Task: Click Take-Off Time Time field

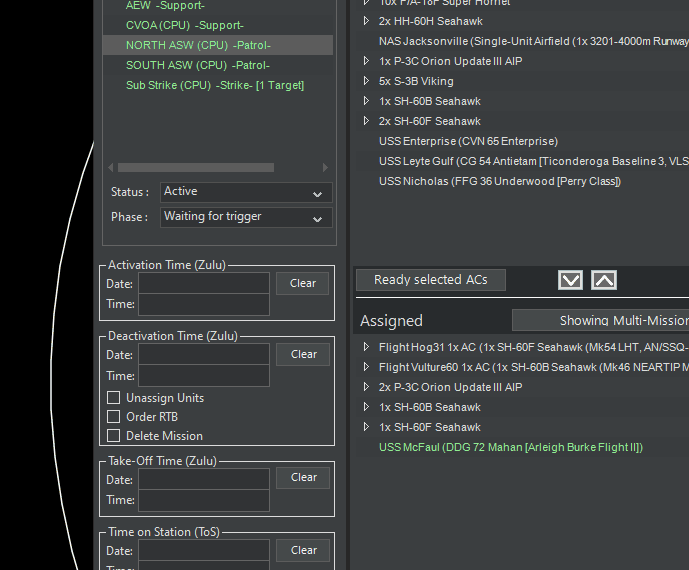Action: [204, 501]
